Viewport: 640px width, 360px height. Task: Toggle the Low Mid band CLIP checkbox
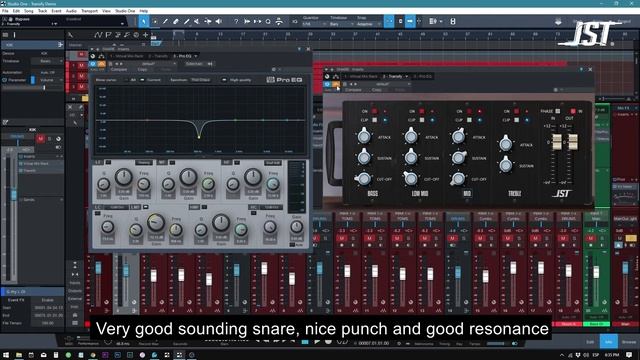click(x=422, y=120)
